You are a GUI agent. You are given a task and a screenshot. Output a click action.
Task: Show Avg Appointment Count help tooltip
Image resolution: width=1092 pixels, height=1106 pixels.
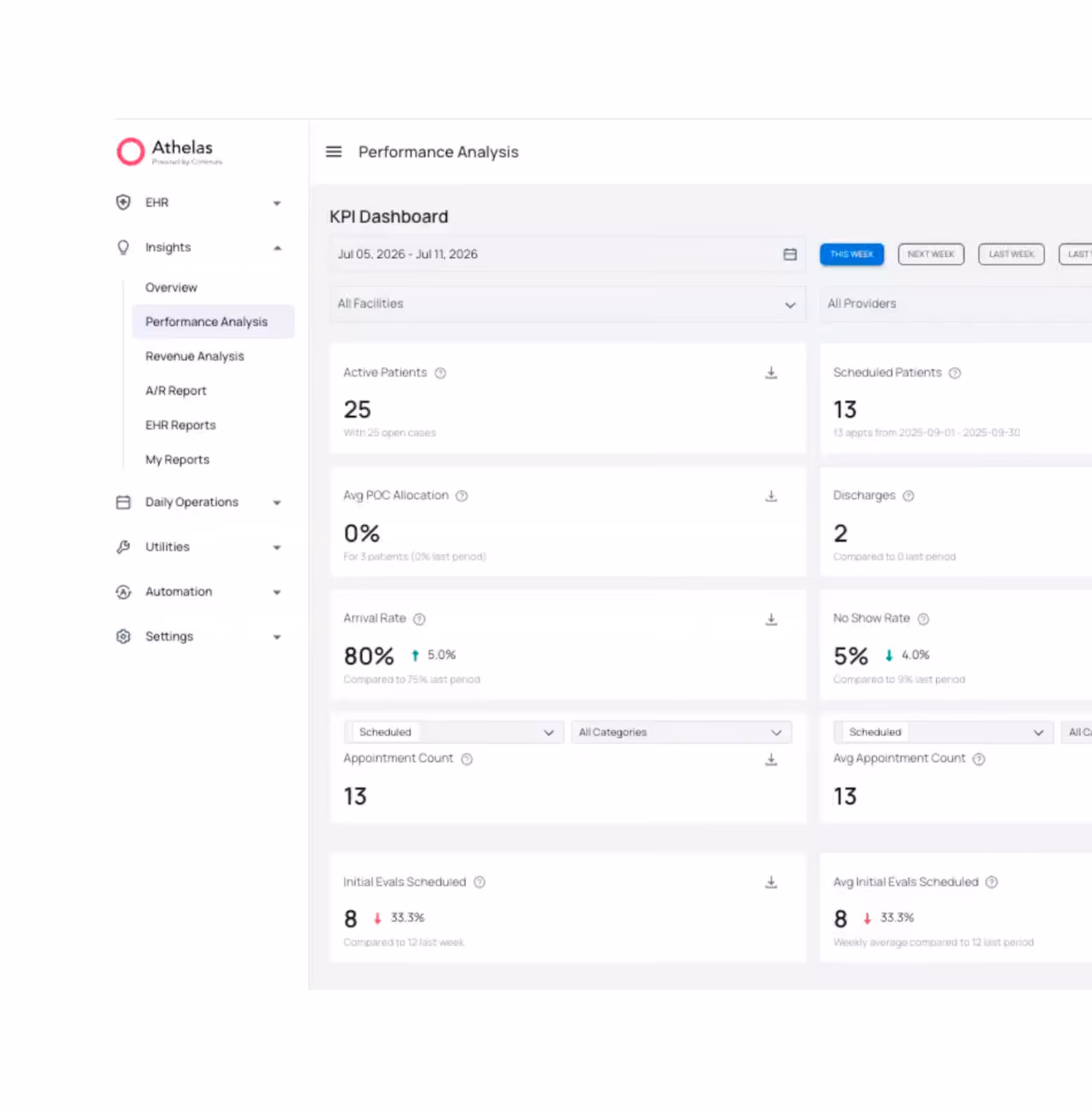click(x=979, y=759)
